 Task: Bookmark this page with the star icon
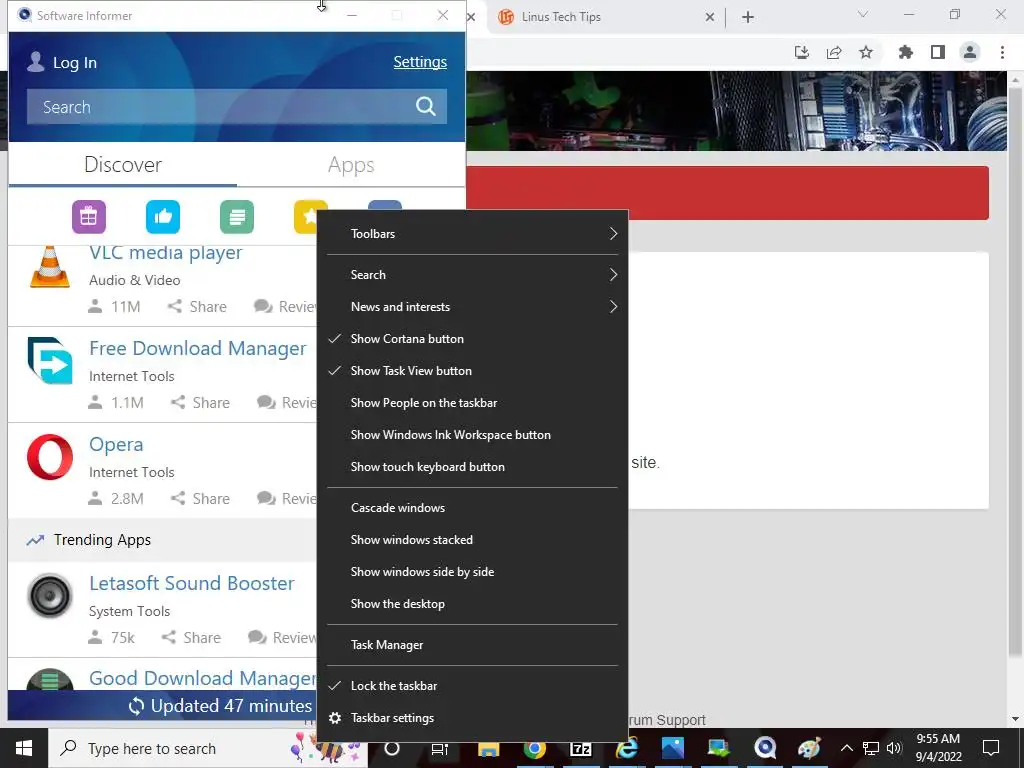pyautogui.click(x=866, y=52)
